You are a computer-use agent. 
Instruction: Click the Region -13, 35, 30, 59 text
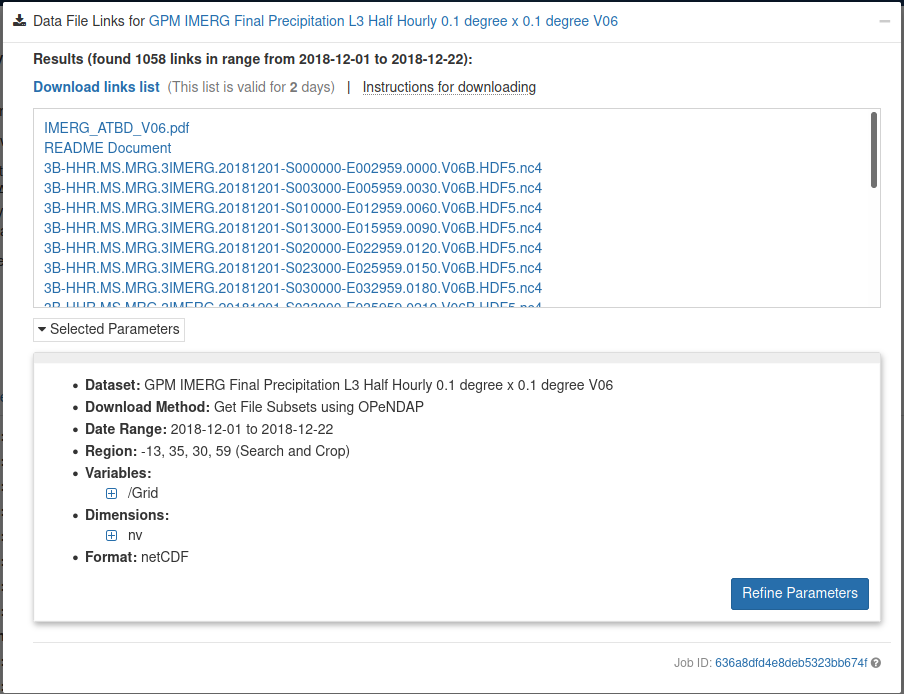tap(217, 451)
